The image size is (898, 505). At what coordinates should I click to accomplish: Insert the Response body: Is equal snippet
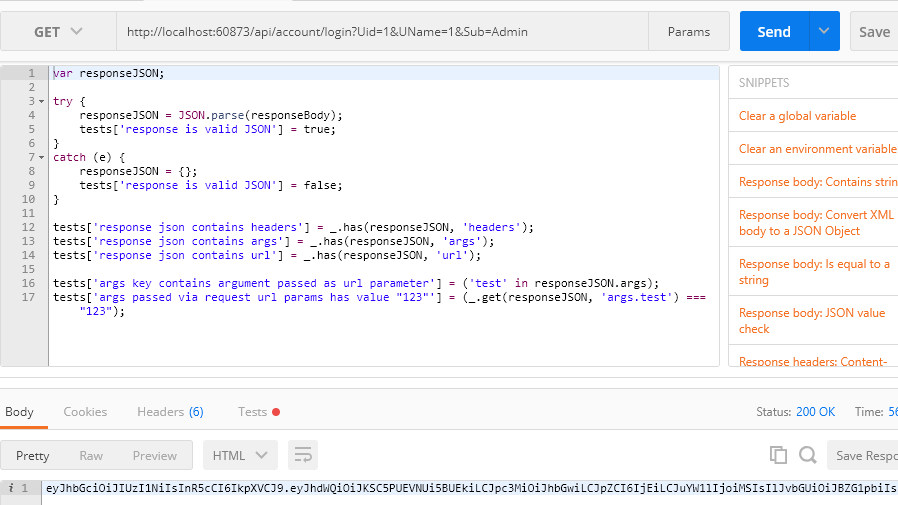click(814, 272)
